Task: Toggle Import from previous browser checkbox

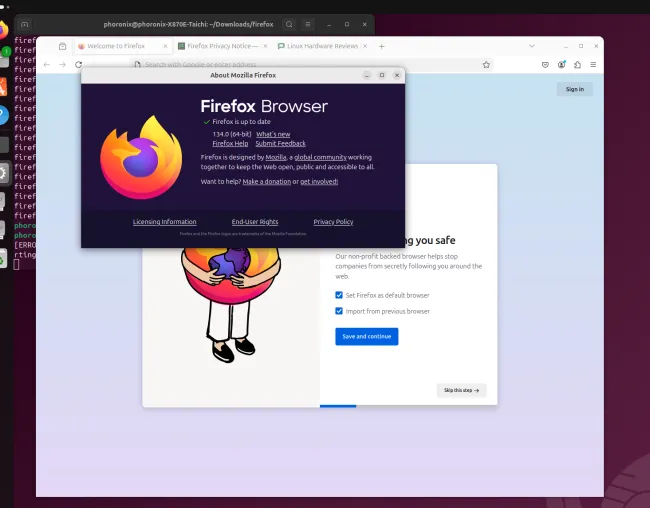Action: point(339,311)
